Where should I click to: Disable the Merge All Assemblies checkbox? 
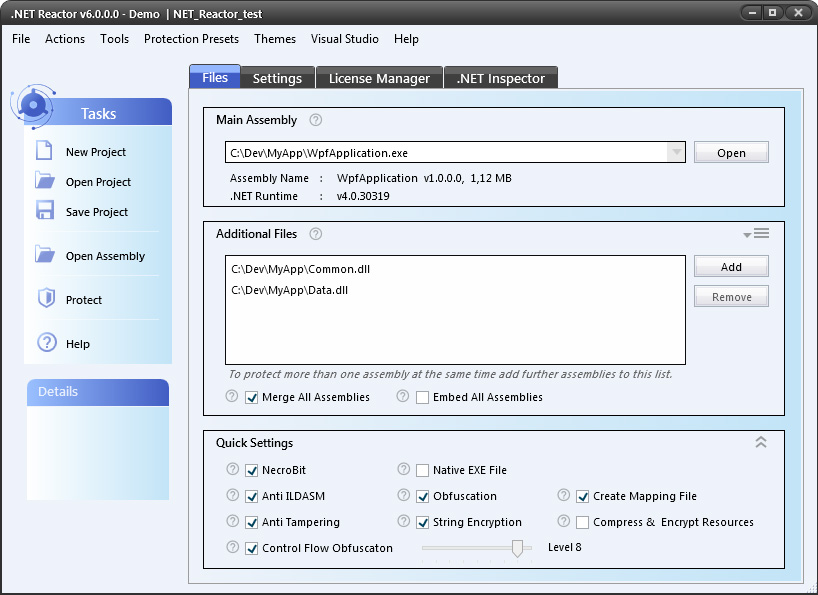click(252, 397)
